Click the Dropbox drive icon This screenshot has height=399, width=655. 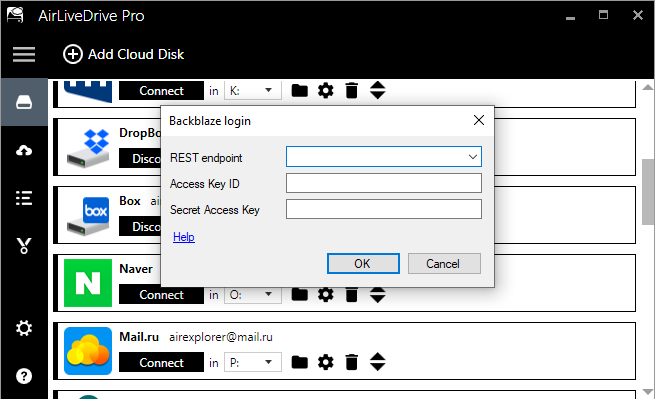(89, 148)
